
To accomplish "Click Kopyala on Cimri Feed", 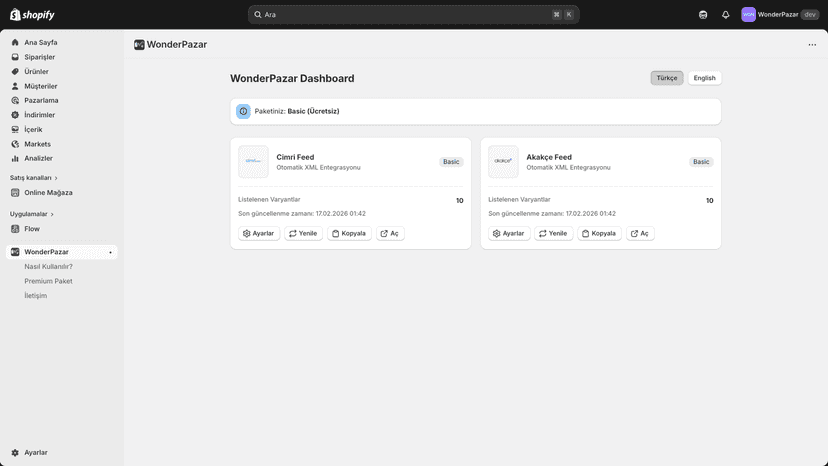I will 349,234.
